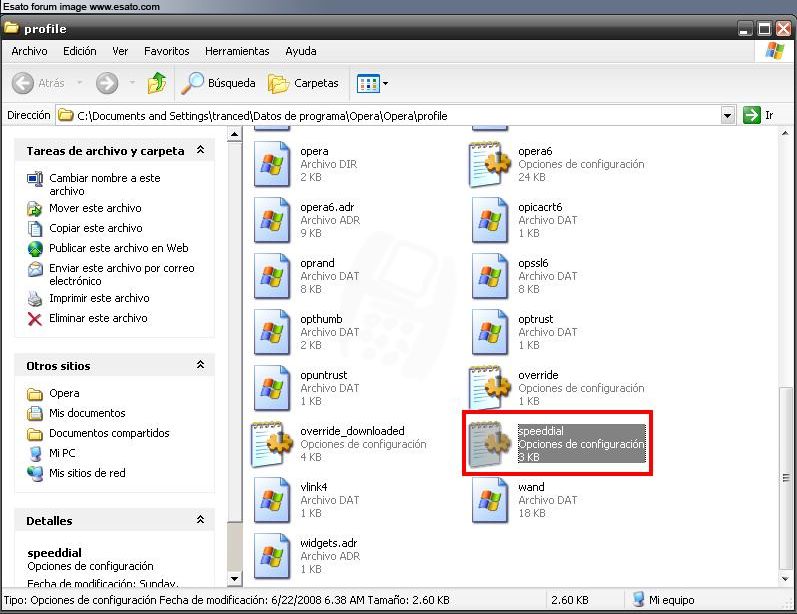The width and height of the screenshot is (797, 614).
Task: Open Mis documentos link
Action: coord(87,413)
